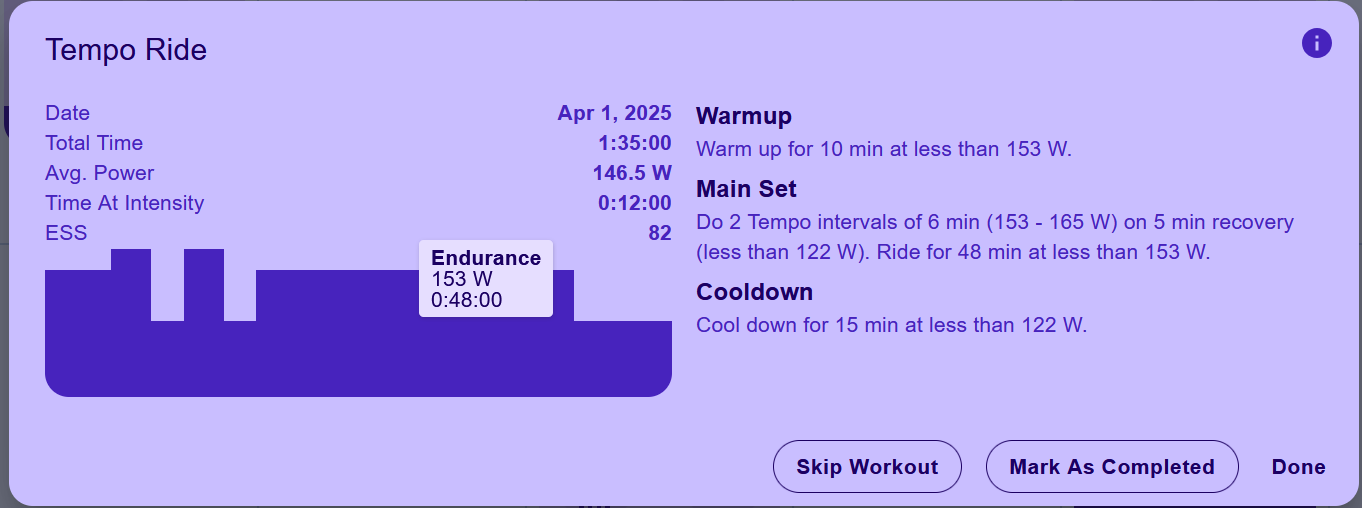The width and height of the screenshot is (1362, 508).
Task: Click the Time At Intensity label
Action: (x=125, y=203)
